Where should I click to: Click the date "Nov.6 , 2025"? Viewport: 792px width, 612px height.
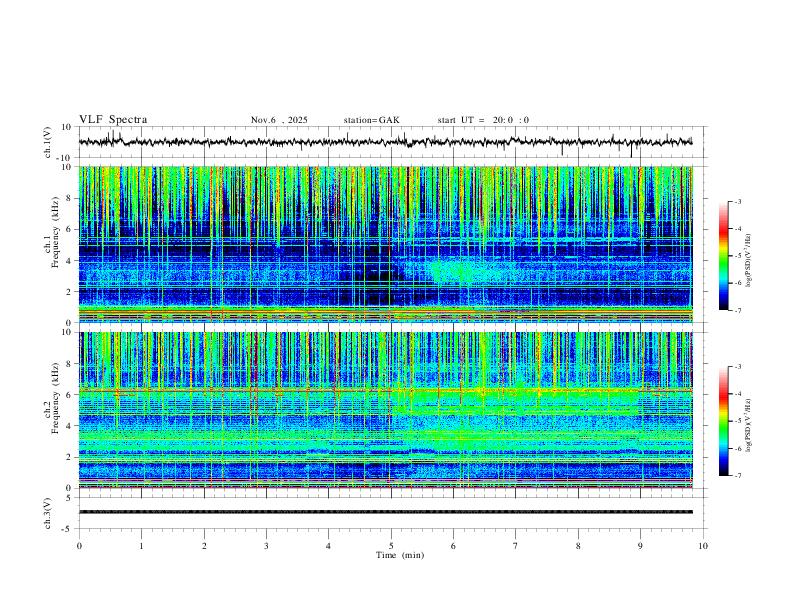click(279, 120)
